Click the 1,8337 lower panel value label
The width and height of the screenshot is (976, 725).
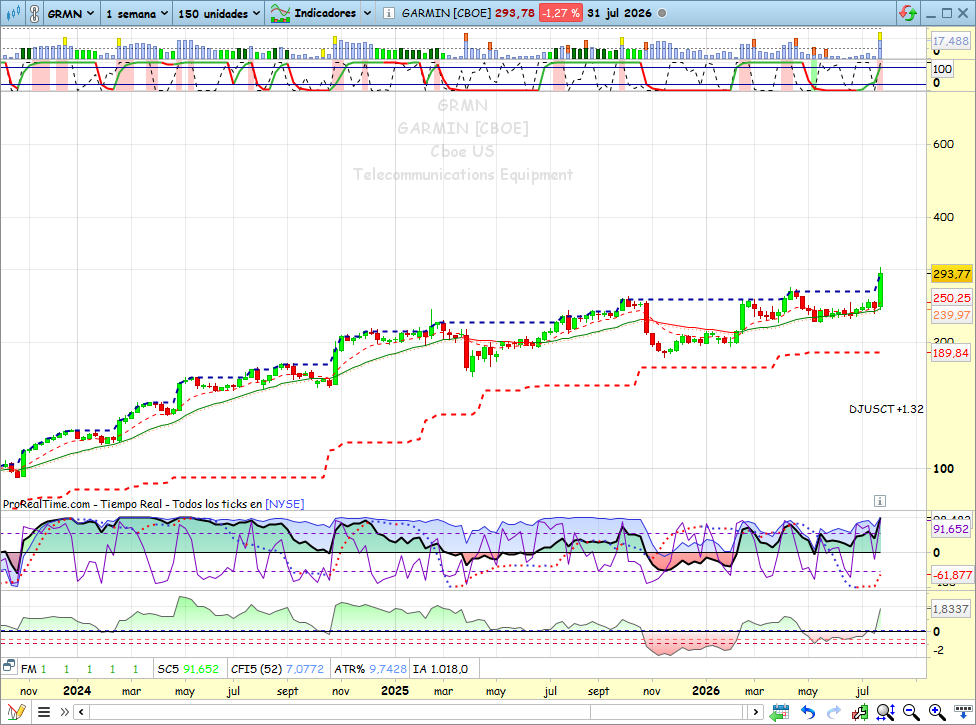pos(950,609)
